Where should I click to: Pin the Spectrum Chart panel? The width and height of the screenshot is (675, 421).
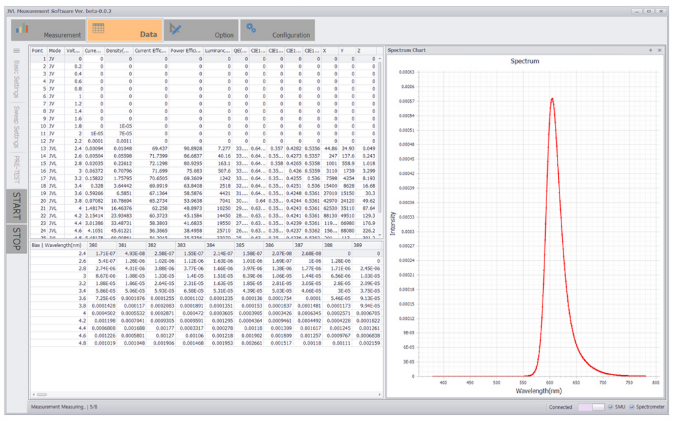tap(650, 50)
